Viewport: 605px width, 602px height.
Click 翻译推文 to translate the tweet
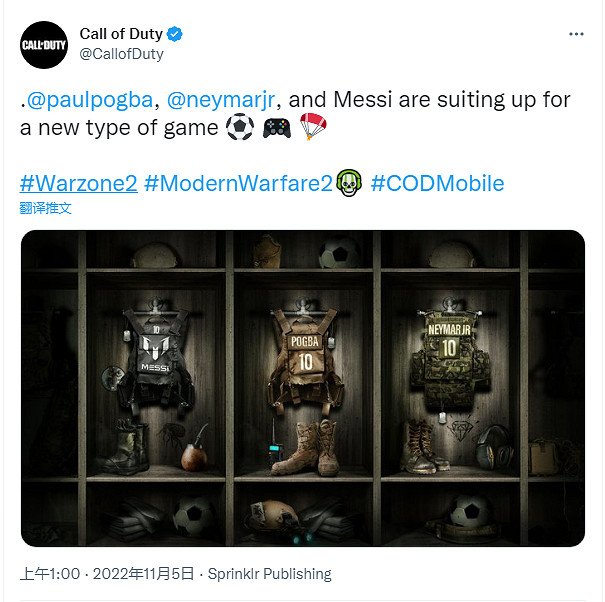point(46,208)
